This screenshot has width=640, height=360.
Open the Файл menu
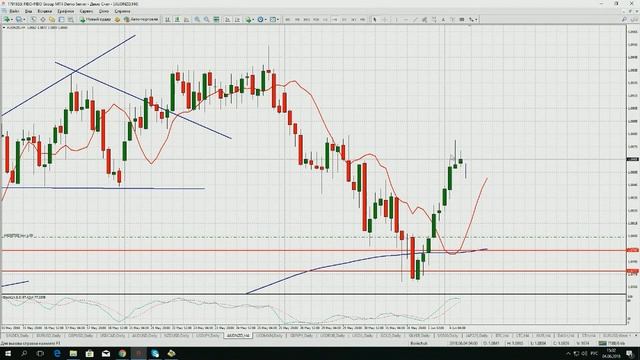pyautogui.click(x=13, y=11)
